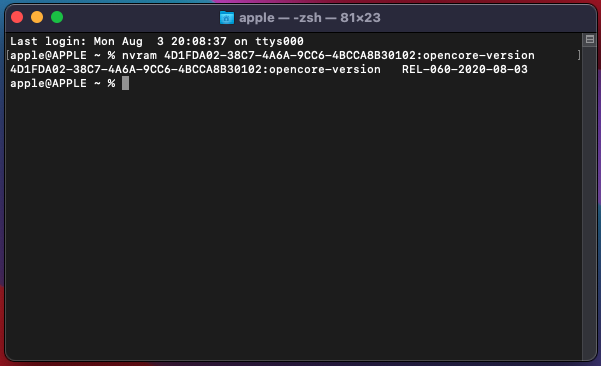The width and height of the screenshot is (601, 366).
Task: Click the 'REL-060-2020-08-03' version output
Action: (x=465, y=69)
